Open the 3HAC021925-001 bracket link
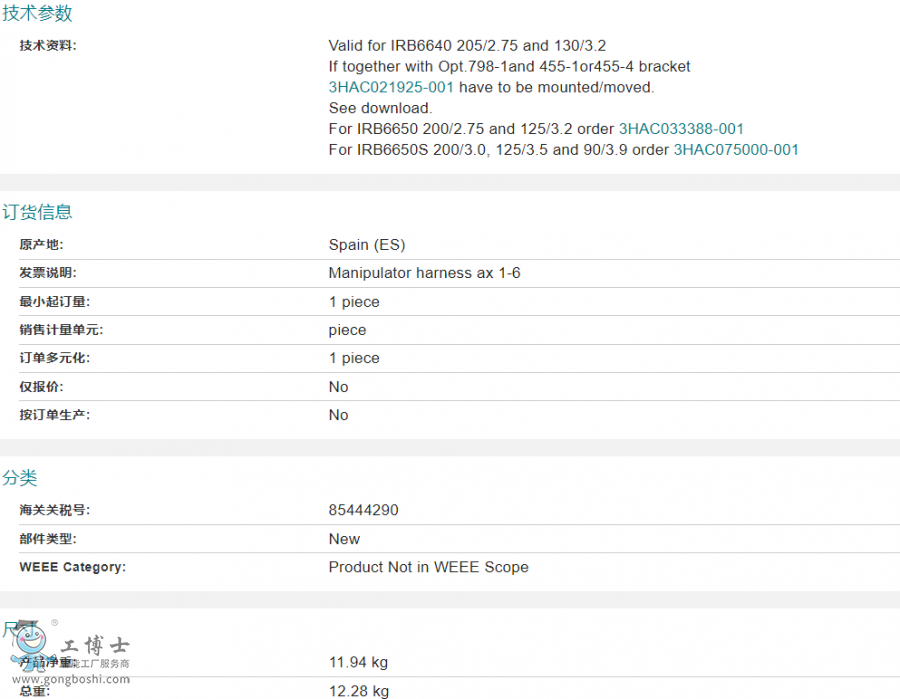Screen dimensions: 900x699 [391, 87]
